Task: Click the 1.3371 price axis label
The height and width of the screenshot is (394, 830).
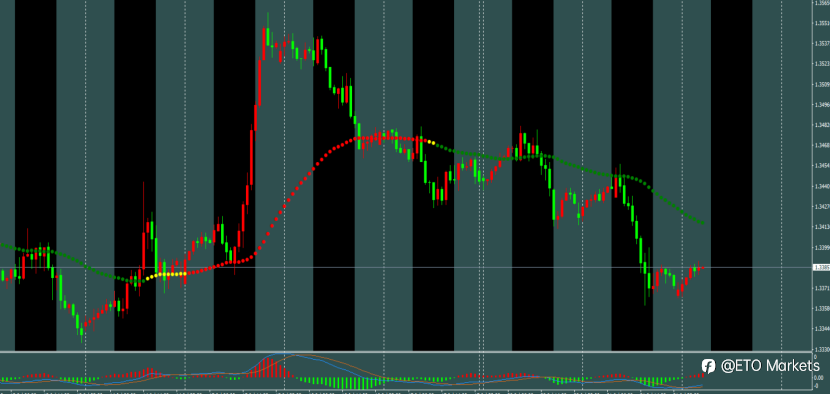Action: (822, 288)
